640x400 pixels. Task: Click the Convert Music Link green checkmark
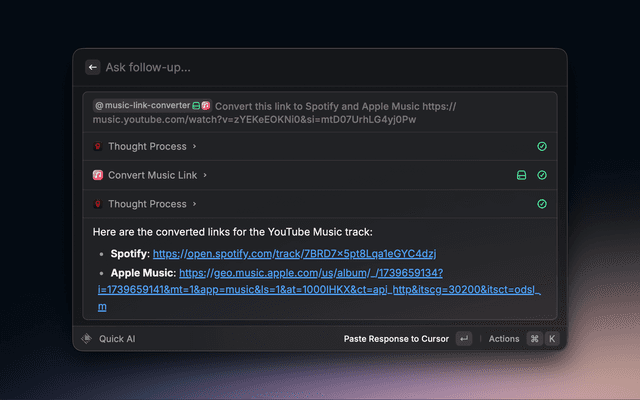point(542,175)
